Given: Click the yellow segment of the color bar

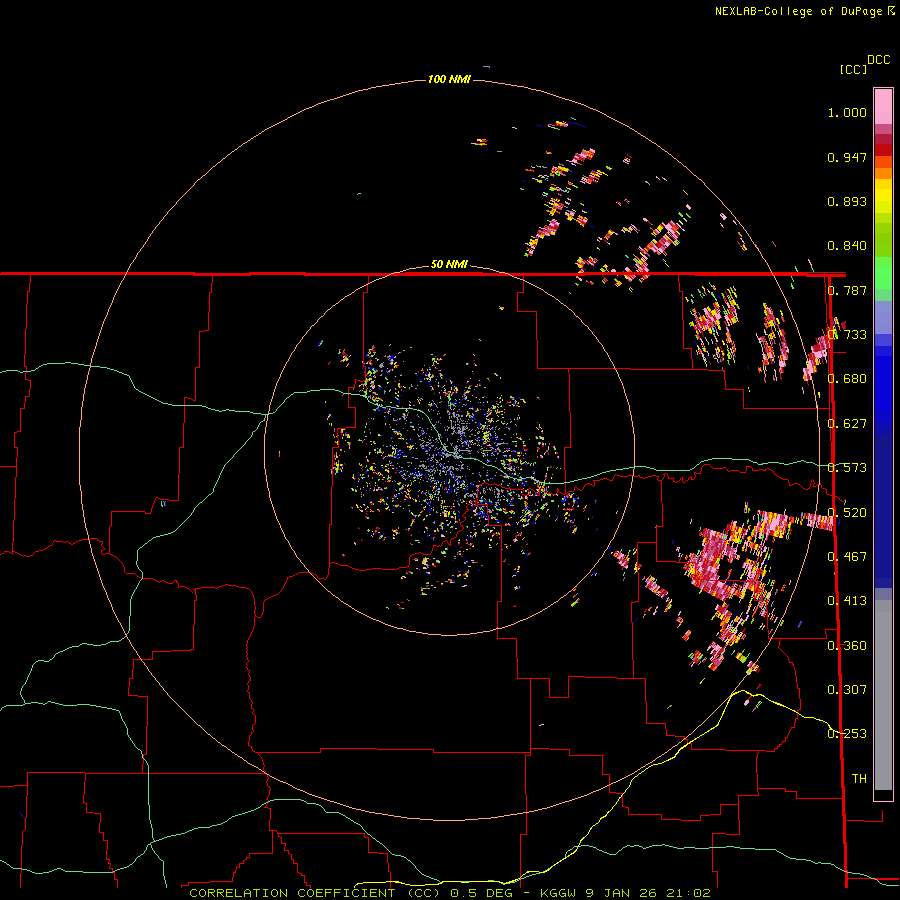Looking at the screenshot, I should 883,196.
